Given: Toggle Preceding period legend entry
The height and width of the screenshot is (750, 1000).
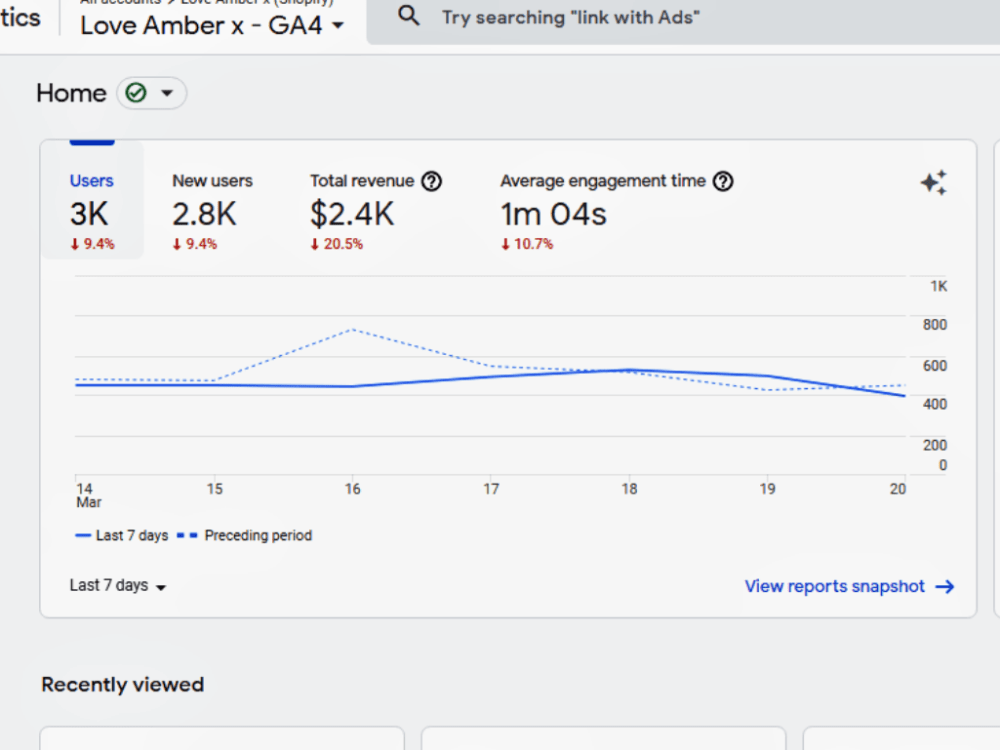Looking at the screenshot, I should [244, 536].
